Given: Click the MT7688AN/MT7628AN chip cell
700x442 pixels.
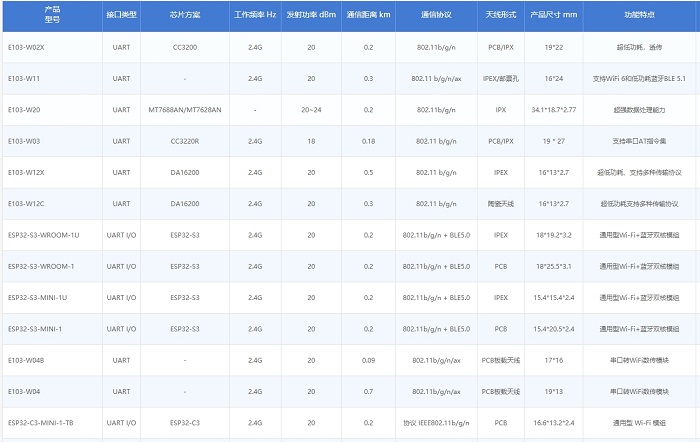Looking at the screenshot, I should tap(185, 110).
